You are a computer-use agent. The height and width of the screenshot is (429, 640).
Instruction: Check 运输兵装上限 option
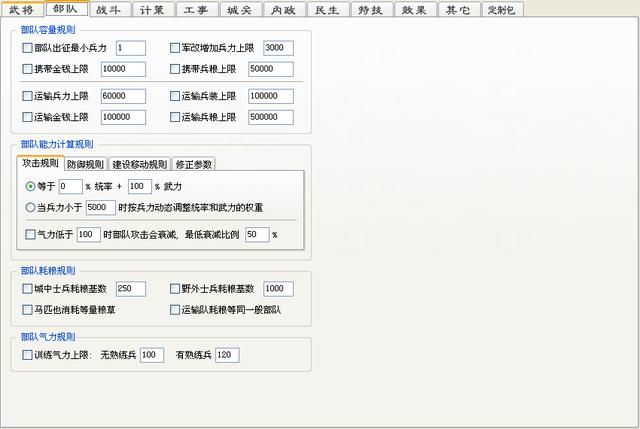[x=175, y=96]
